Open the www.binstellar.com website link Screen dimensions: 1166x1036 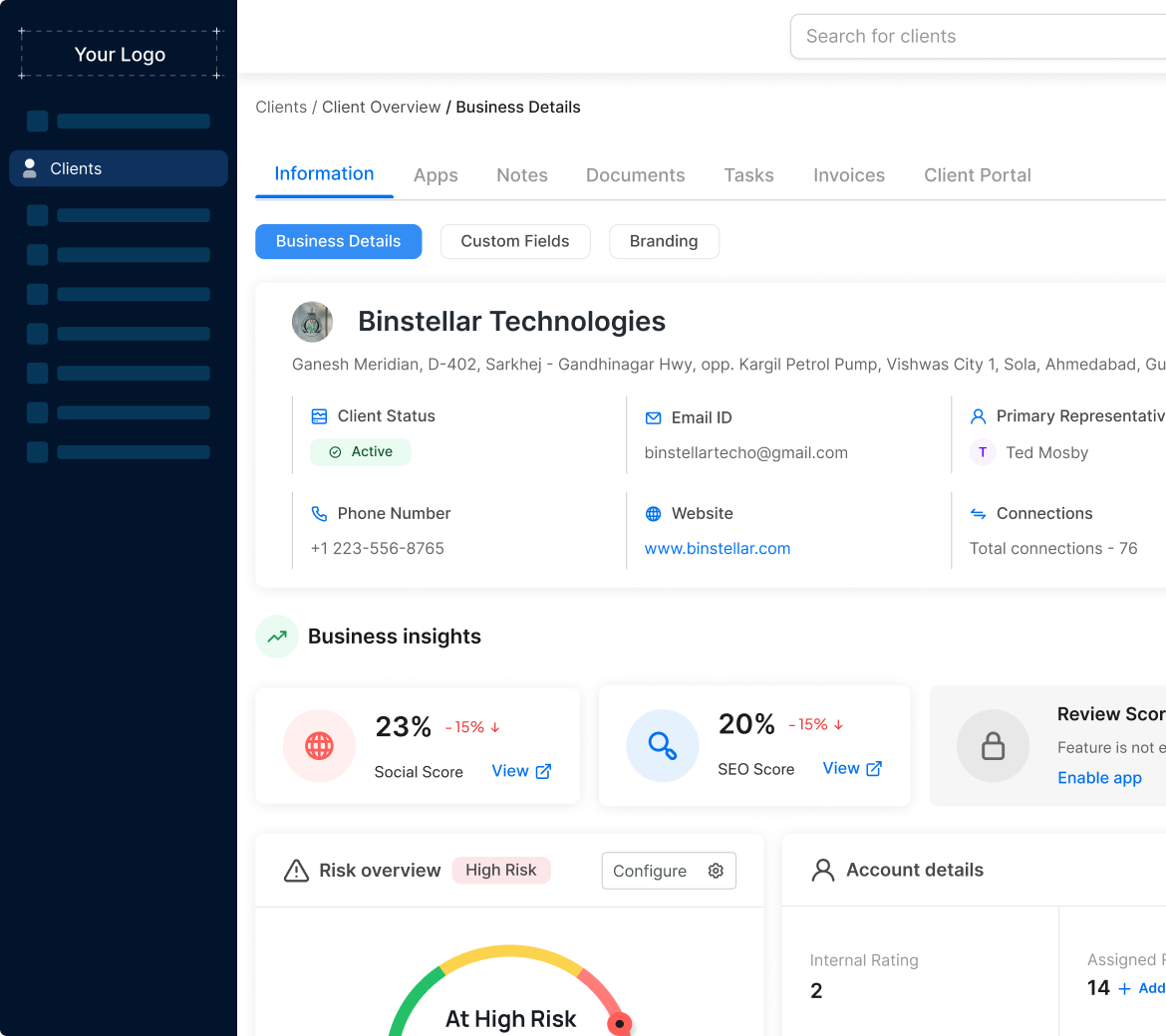(718, 549)
